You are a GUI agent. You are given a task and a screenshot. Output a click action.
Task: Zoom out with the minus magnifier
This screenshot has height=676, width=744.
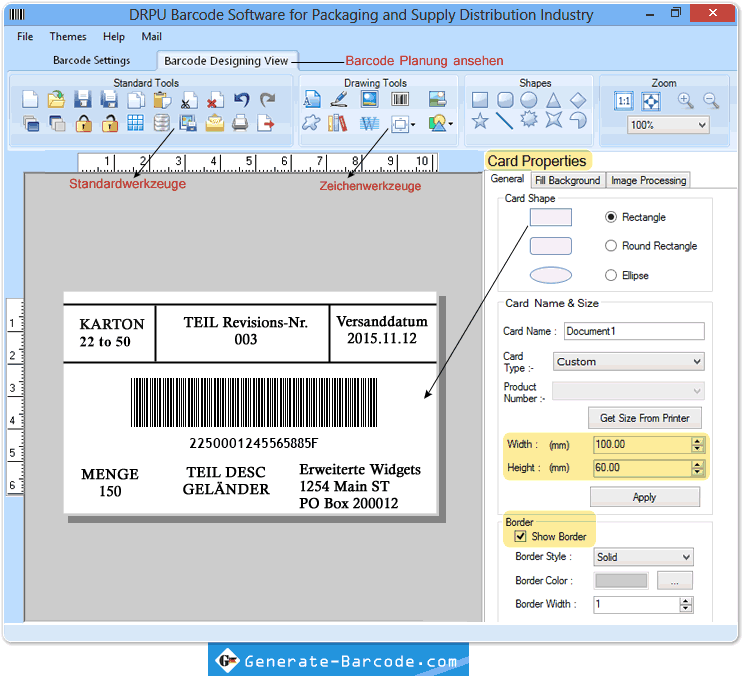click(711, 101)
